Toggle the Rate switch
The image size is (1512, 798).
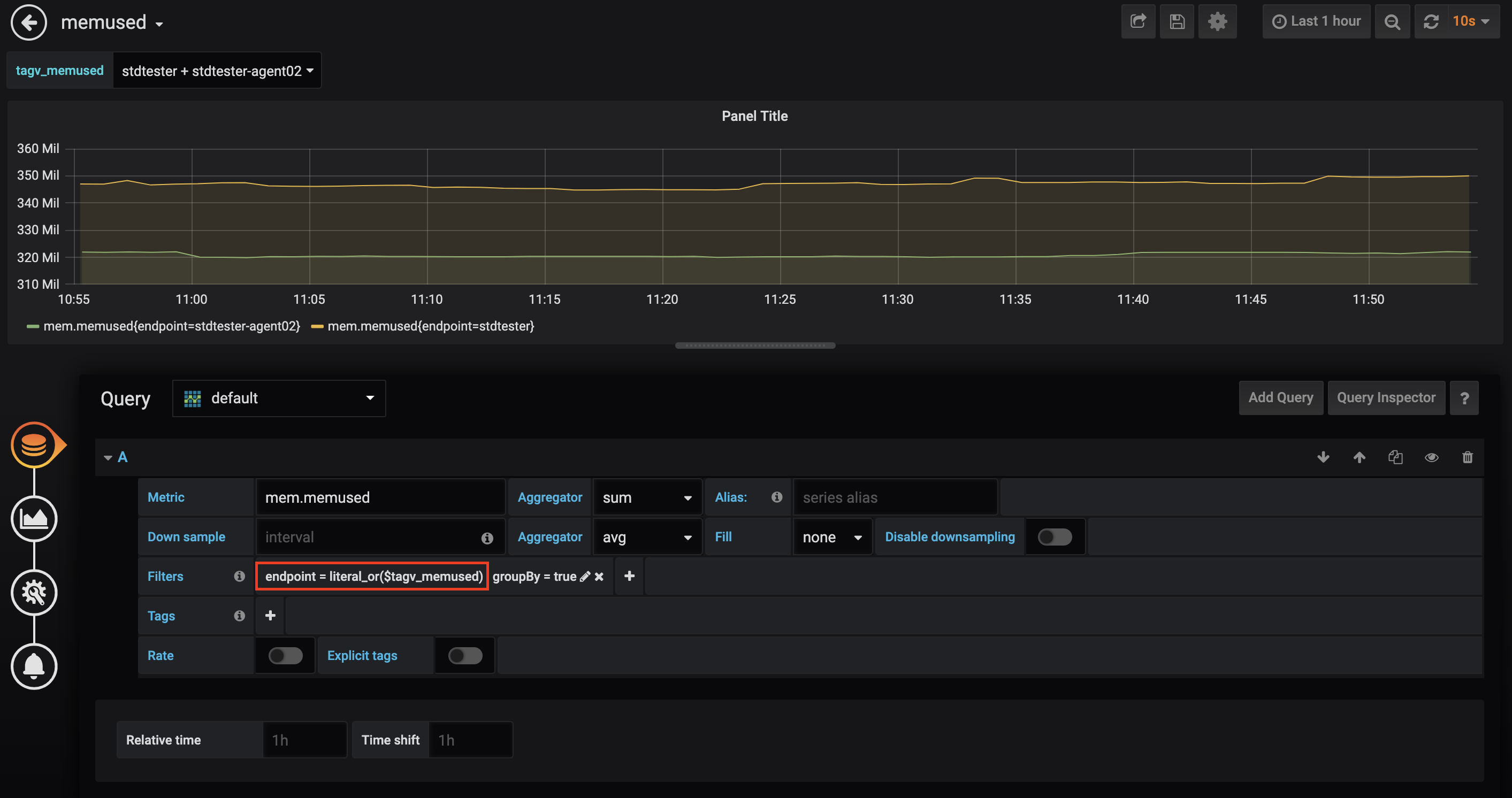tap(285, 655)
